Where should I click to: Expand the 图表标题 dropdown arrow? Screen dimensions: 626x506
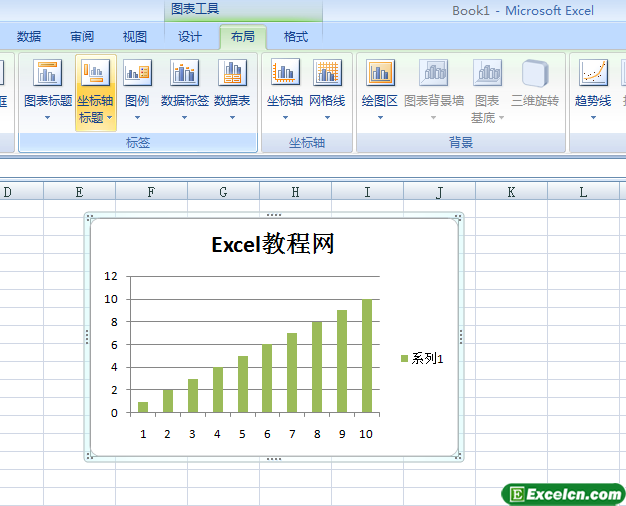click(48, 117)
